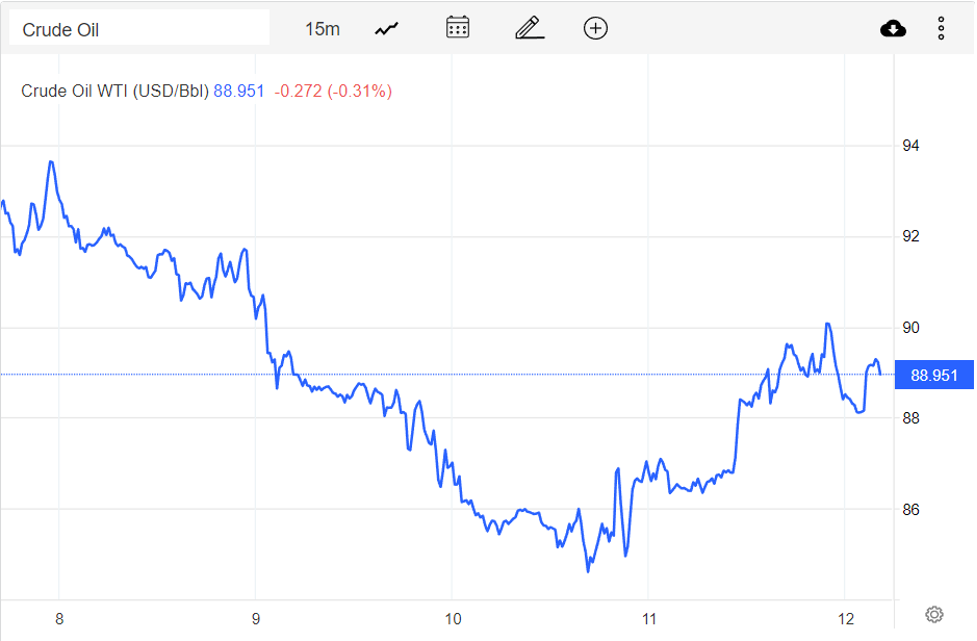Open the chart settings gear
This screenshot has width=977, height=641.
[x=934, y=613]
